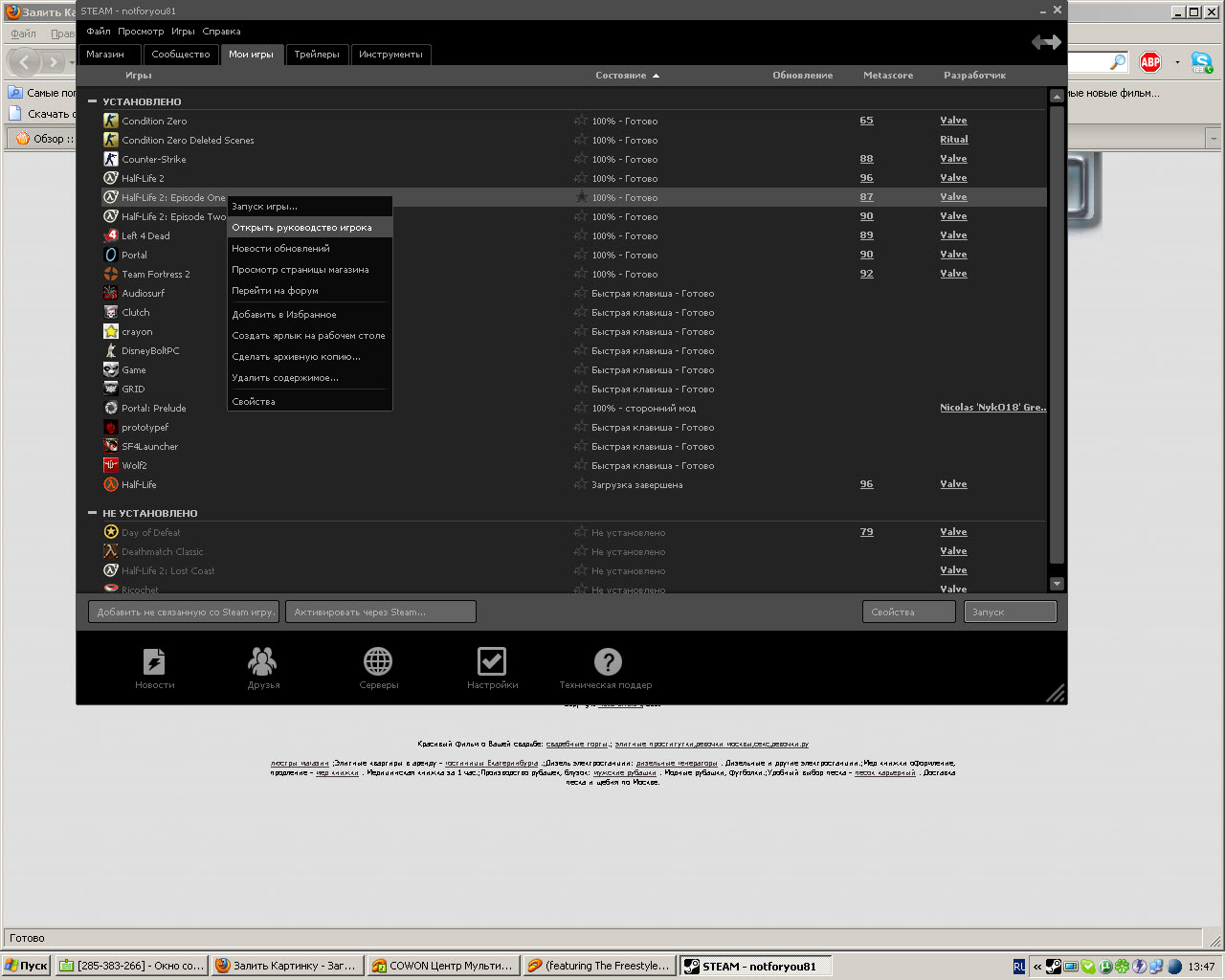Toggle favorite star for Portal row
This screenshot has height=980, width=1225.
tap(581, 255)
